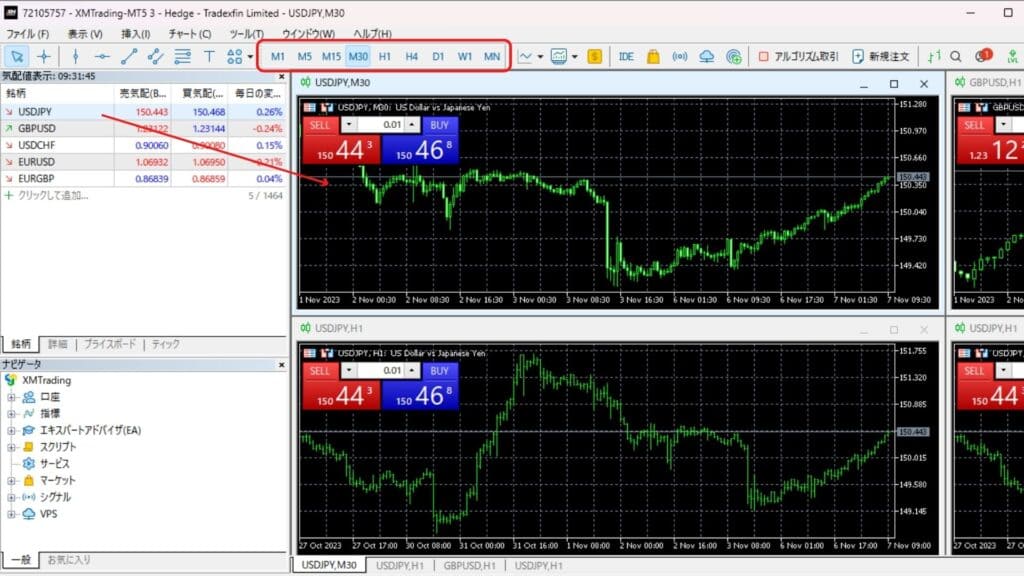The width and height of the screenshot is (1024, 576).
Task: Click the magnifier search icon
Action: [x=956, y=57]
